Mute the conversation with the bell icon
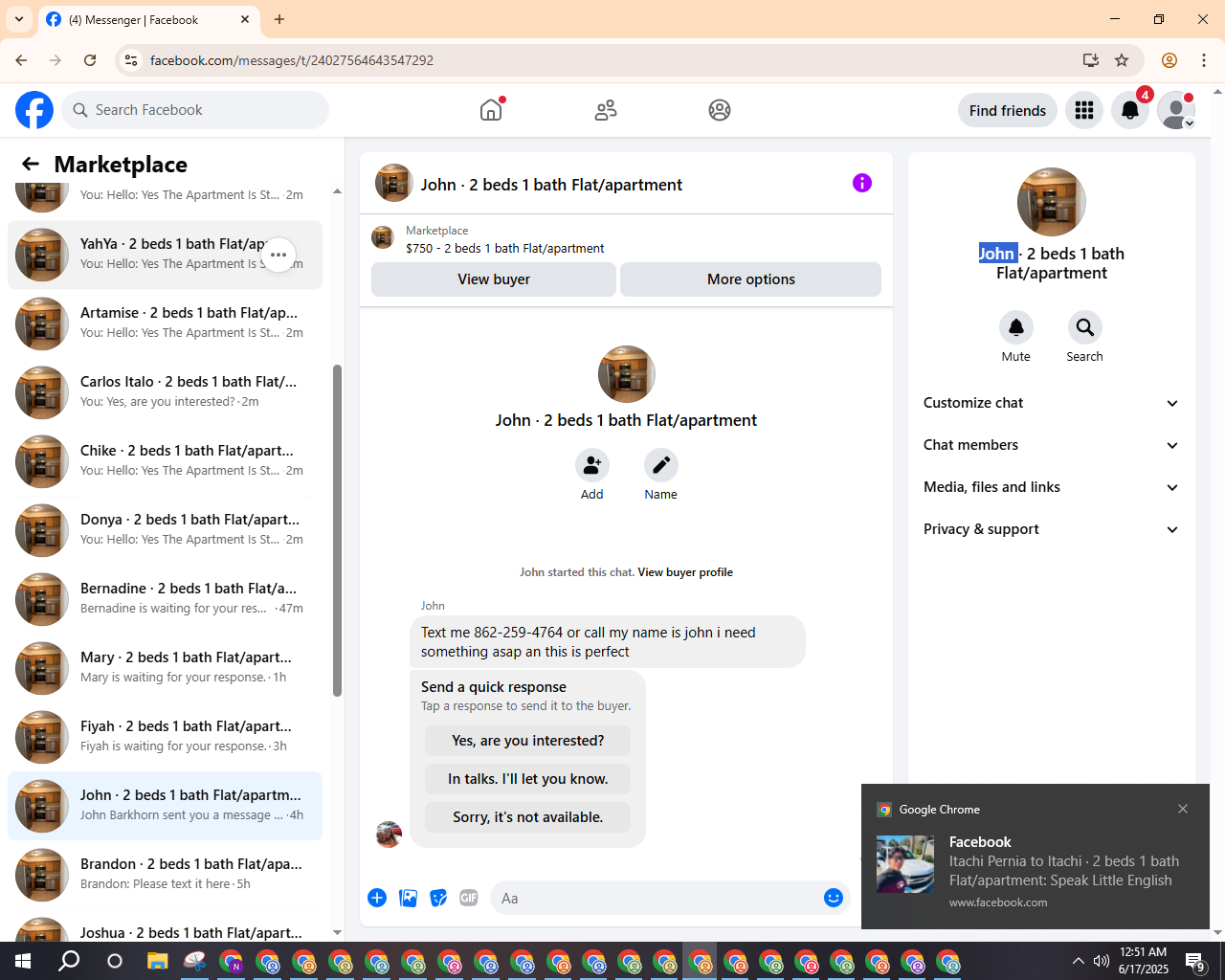 (1016, 327)
